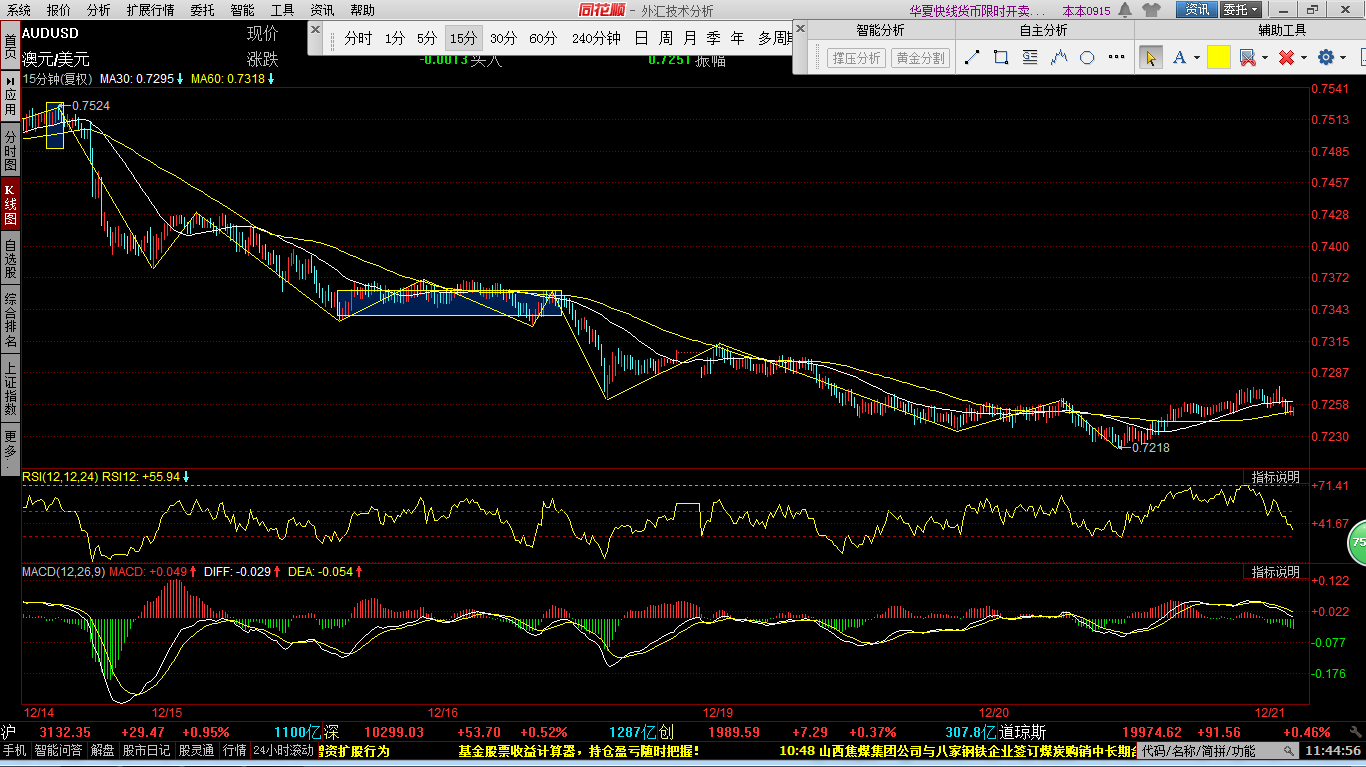Open the blue gear settings tool
1366x767 pixels.
1326,58
